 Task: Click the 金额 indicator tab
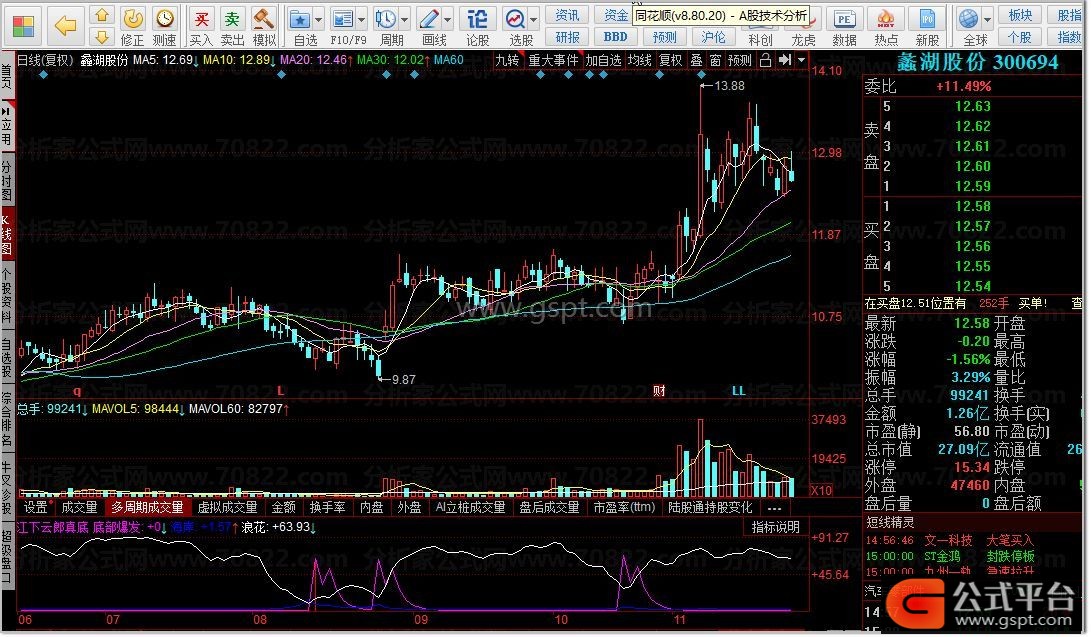pos(283,508)
